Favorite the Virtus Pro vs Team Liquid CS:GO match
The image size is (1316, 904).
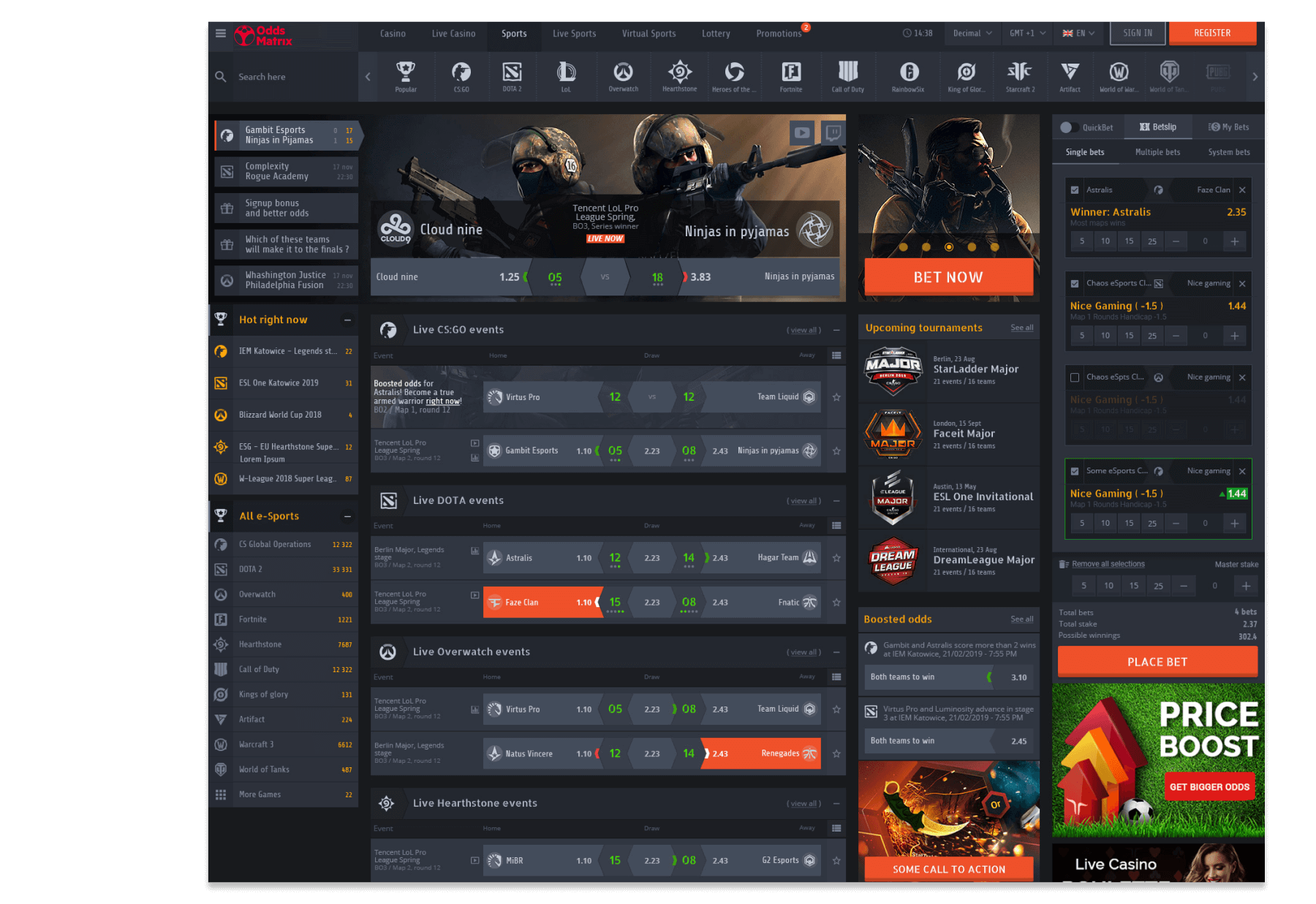coord(836,397)
